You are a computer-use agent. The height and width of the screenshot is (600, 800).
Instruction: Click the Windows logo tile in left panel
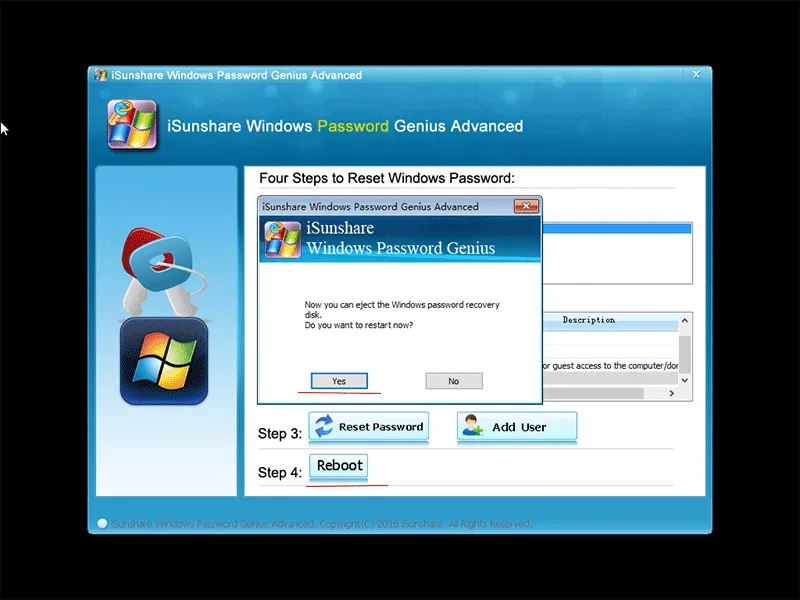(x=164, y=361)
